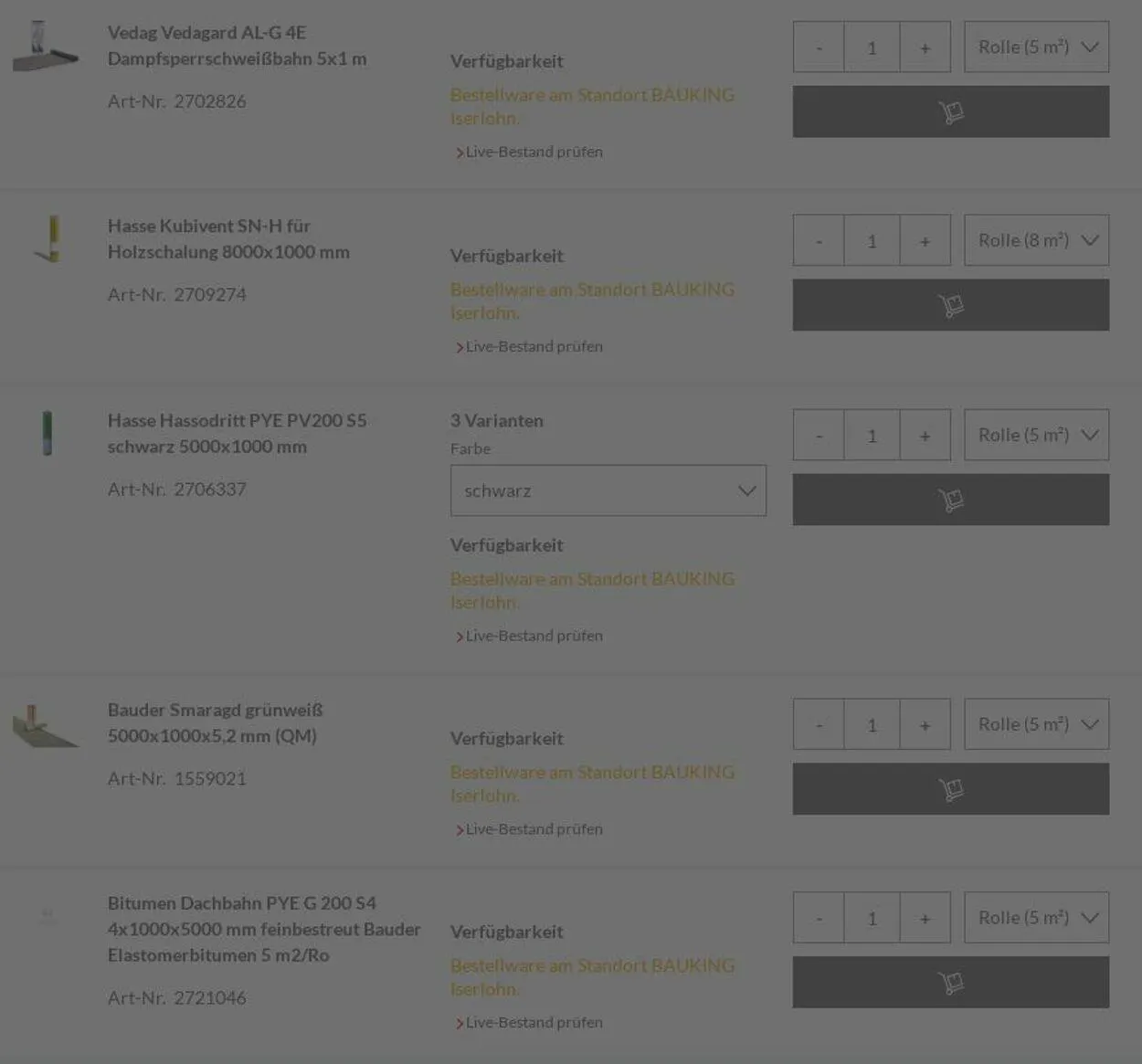Expand the Farbe dropdown showing schwarz
The image size is (1142, 1064).
coord(608,490)
